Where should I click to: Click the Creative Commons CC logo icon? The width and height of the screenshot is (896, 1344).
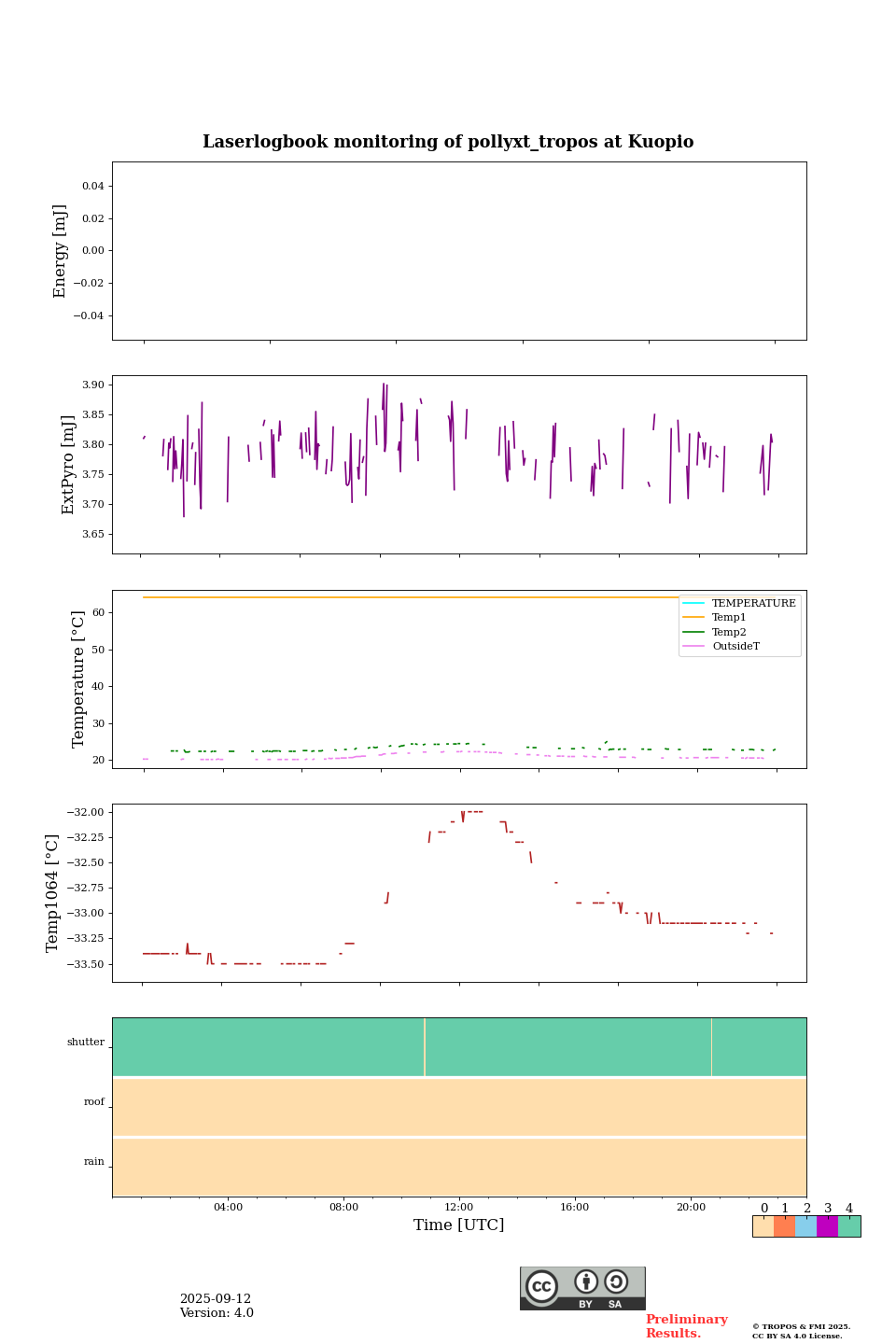click(541, 1286)
